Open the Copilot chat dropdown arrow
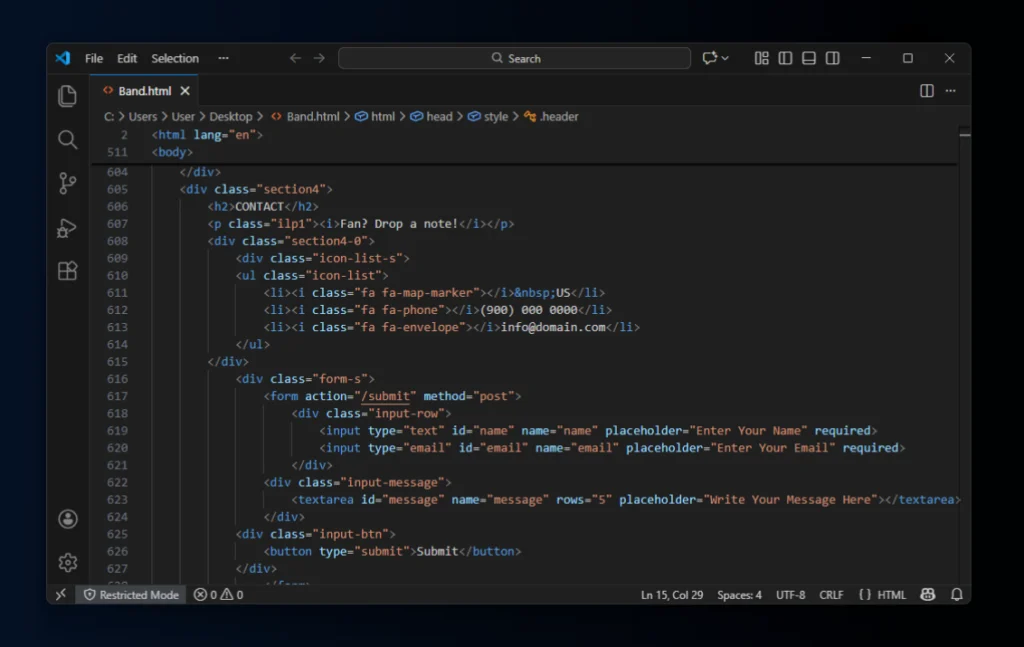Image resolution: width=1024 pixels, height=647 pixels. pyautogui.click(x=725, y=58)
